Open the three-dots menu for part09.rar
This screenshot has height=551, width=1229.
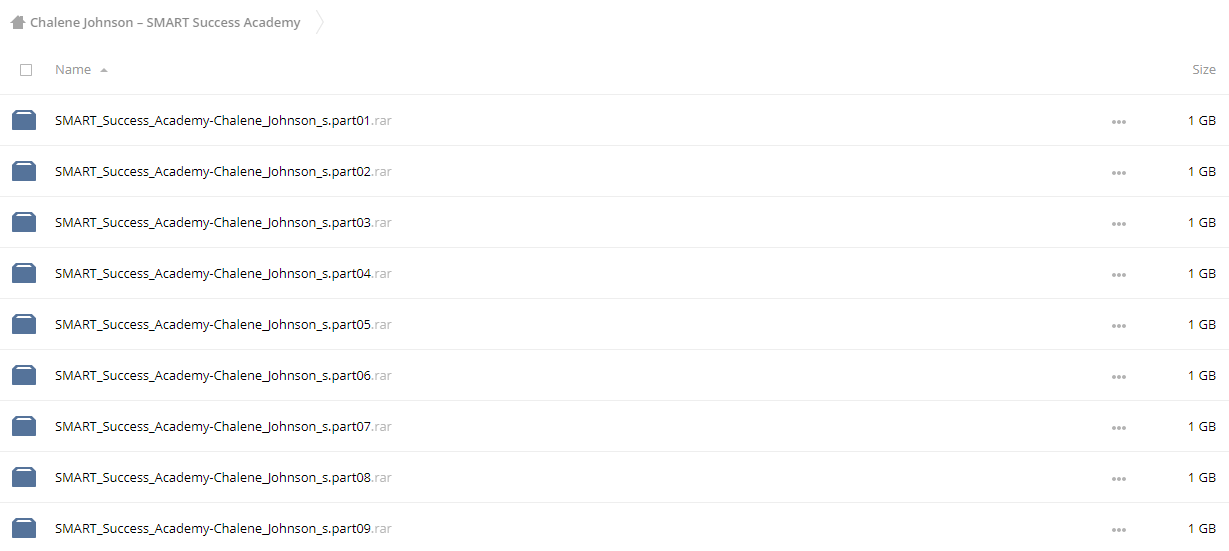(x=1118, y=530)
